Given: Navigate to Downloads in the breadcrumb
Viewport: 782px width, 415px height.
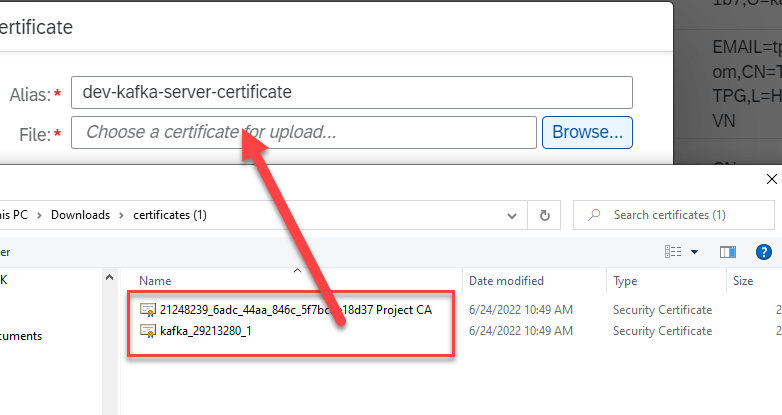Looking at the screenshot, I should pos(81,215).
